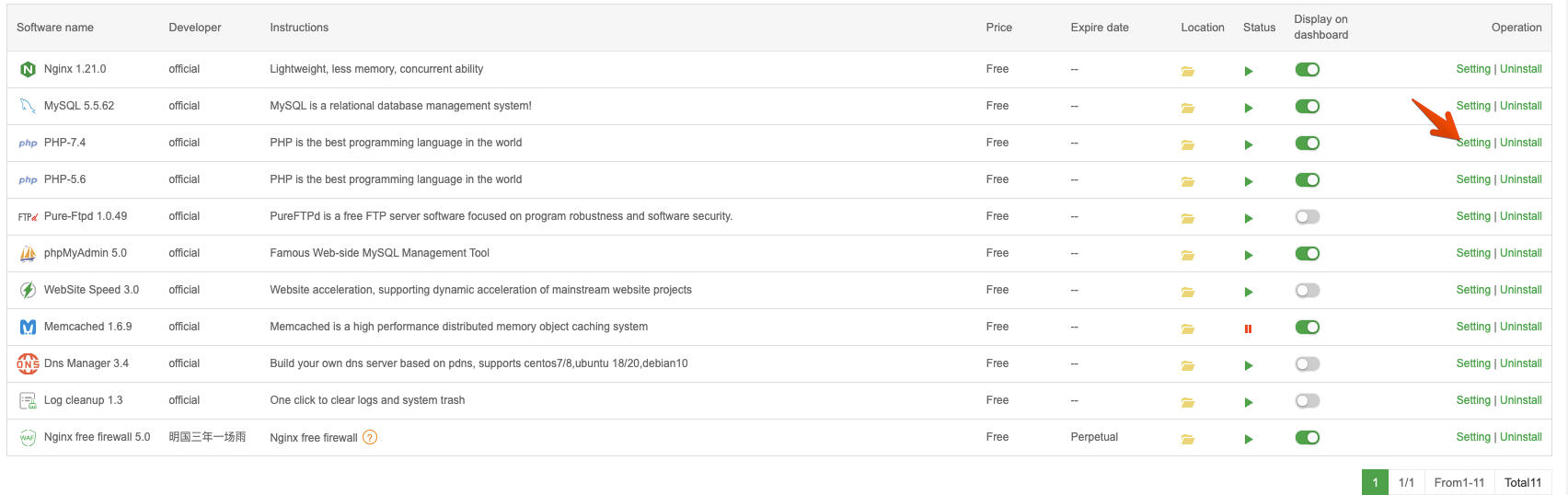This screenshot has width=1568, height=495.
Task: Click the Nginx free firewall status icon
Action: [x=1249, y=439]
